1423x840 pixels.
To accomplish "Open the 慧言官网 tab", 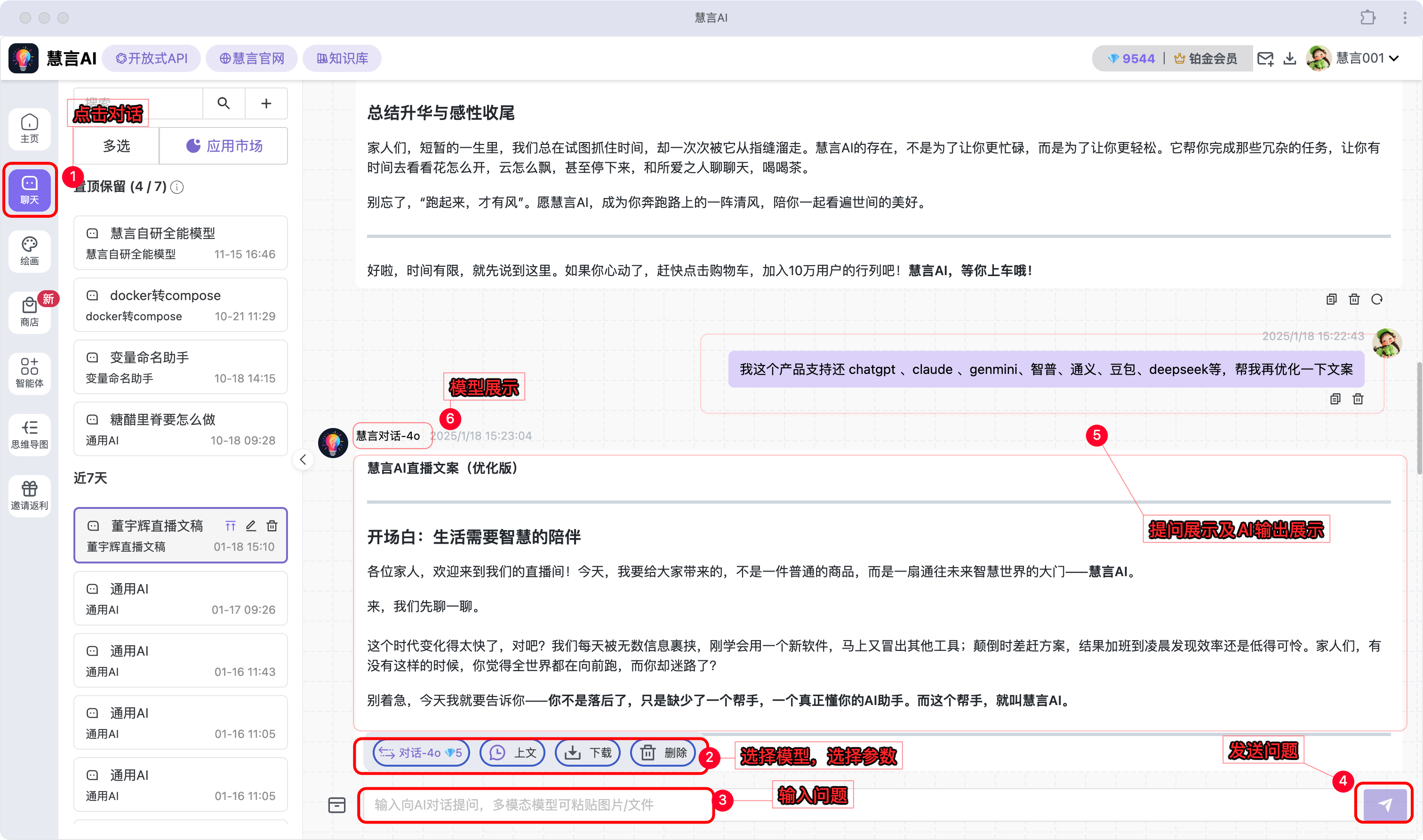I will tap(252, 58).
